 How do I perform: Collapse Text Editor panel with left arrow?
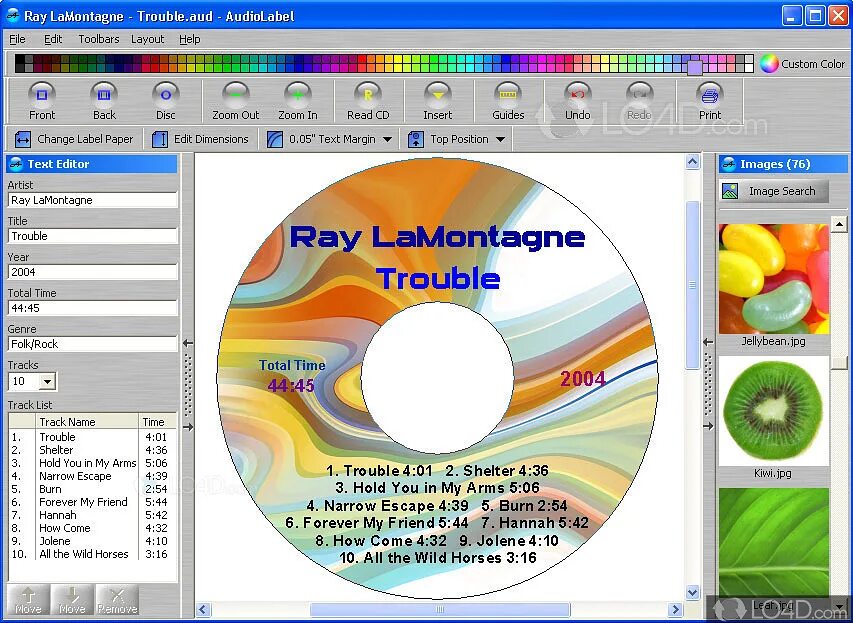point(188,343)
